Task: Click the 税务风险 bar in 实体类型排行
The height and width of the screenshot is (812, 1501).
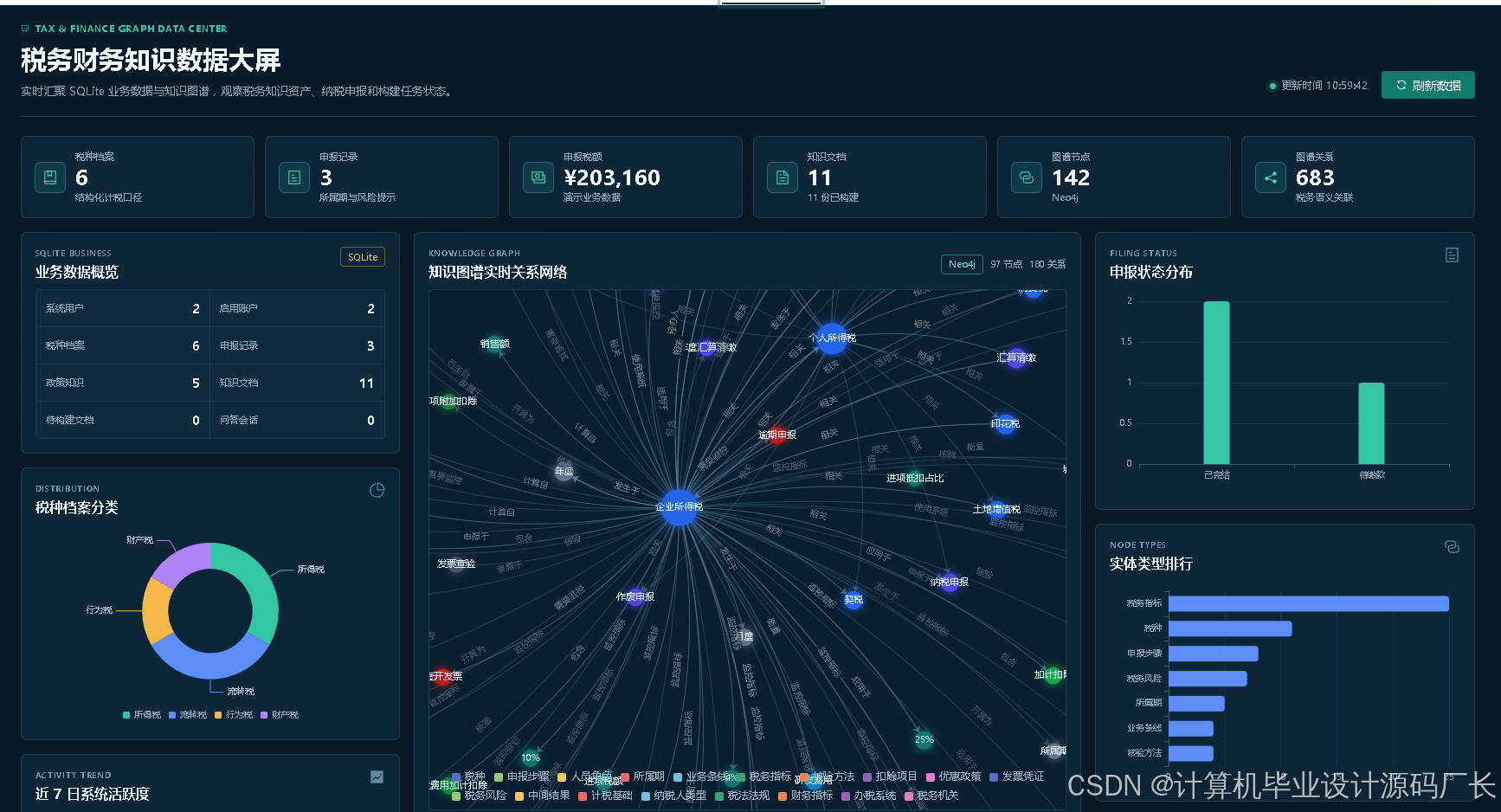Action: click(x=1208, y=679)
